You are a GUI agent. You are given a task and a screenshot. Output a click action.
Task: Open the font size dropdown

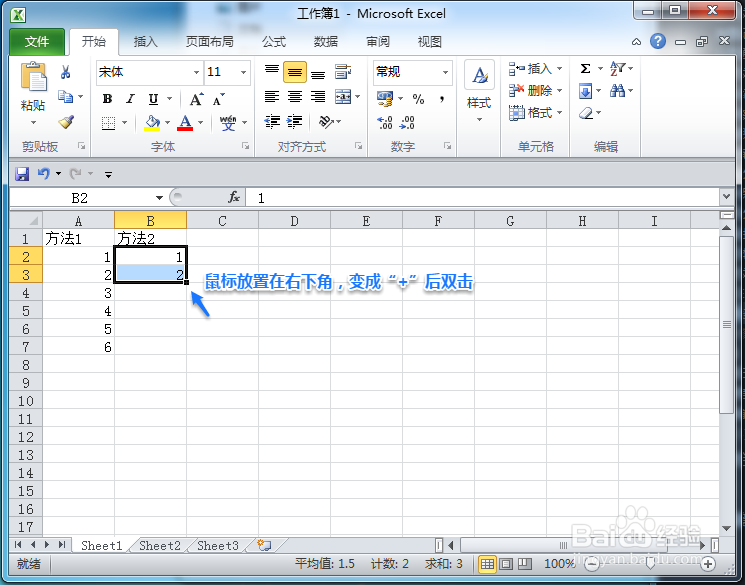point(243,73)
